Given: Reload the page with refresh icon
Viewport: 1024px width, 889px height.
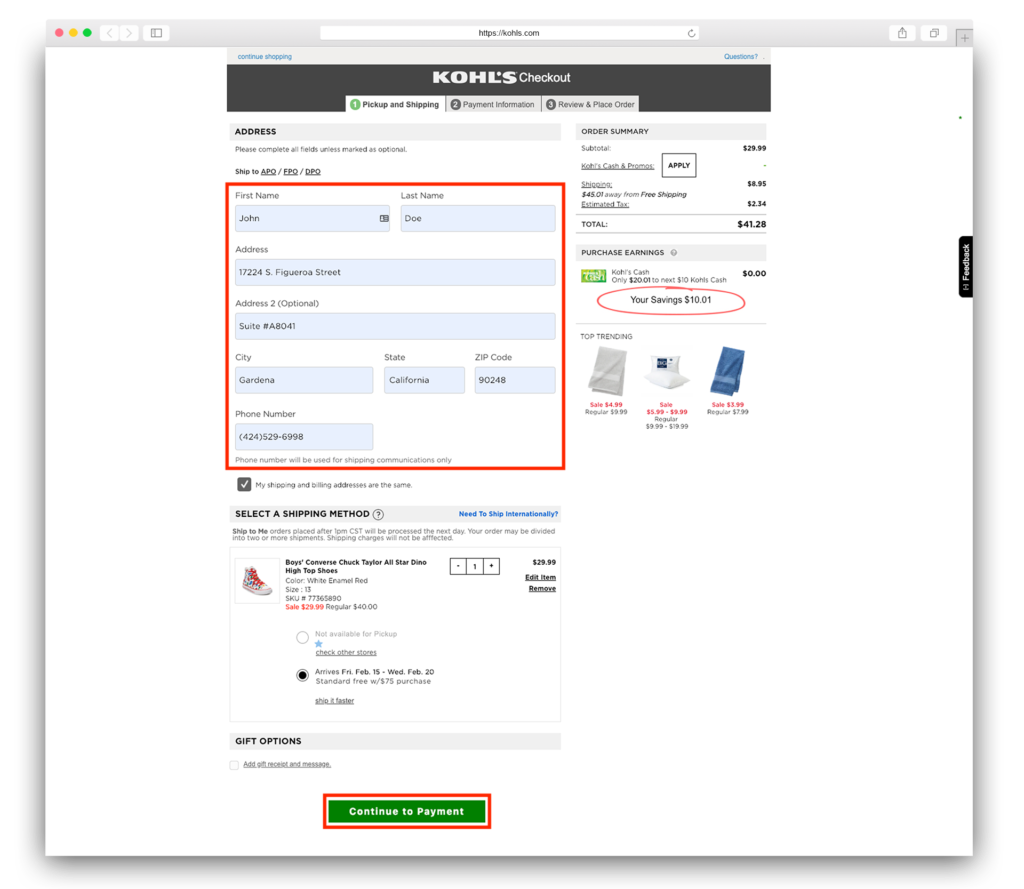Looking at the screenshot, I should pos(691,33).
